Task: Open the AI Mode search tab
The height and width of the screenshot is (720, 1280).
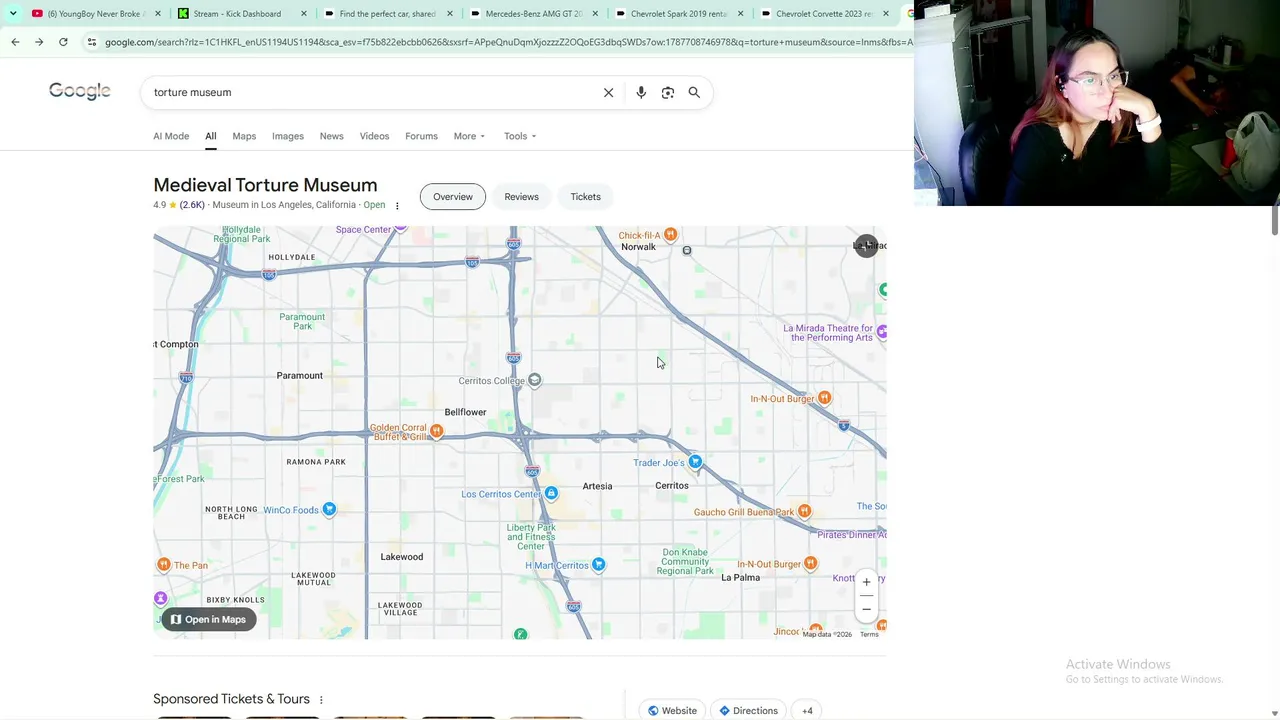Action: (171, 136)
